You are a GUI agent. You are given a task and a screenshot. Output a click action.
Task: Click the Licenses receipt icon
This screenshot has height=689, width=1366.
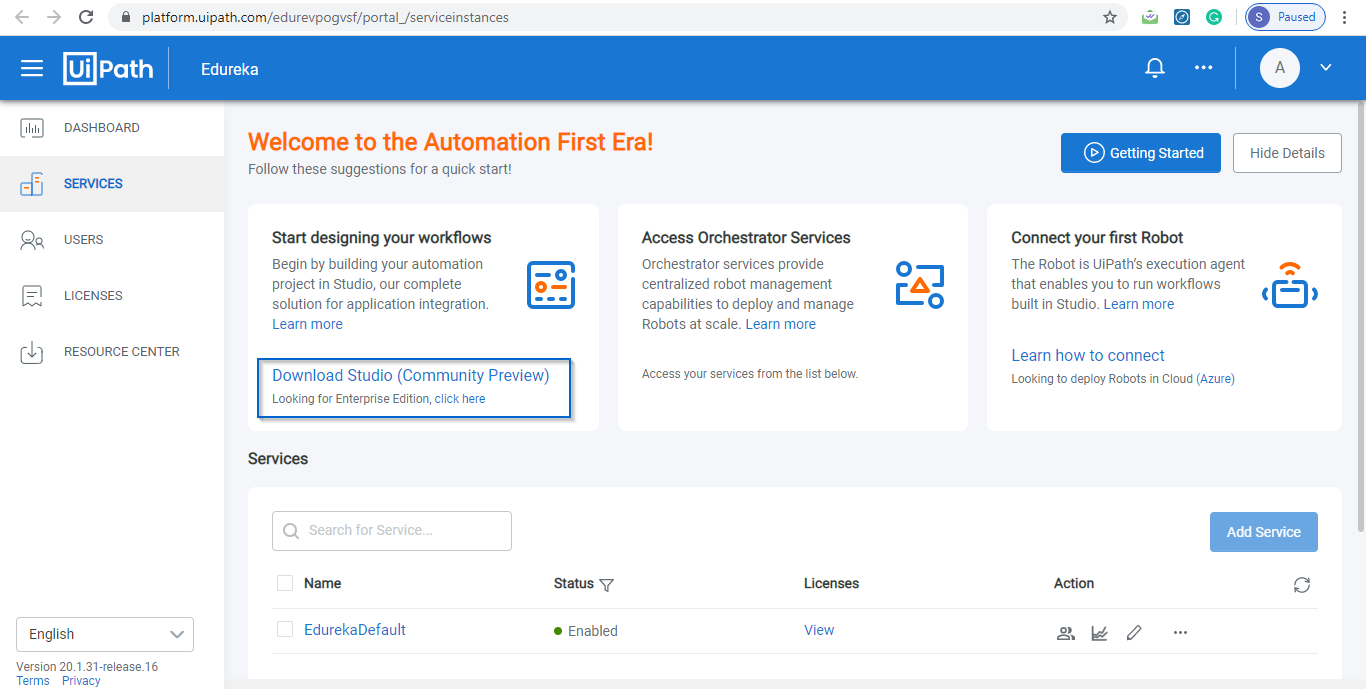32,296
